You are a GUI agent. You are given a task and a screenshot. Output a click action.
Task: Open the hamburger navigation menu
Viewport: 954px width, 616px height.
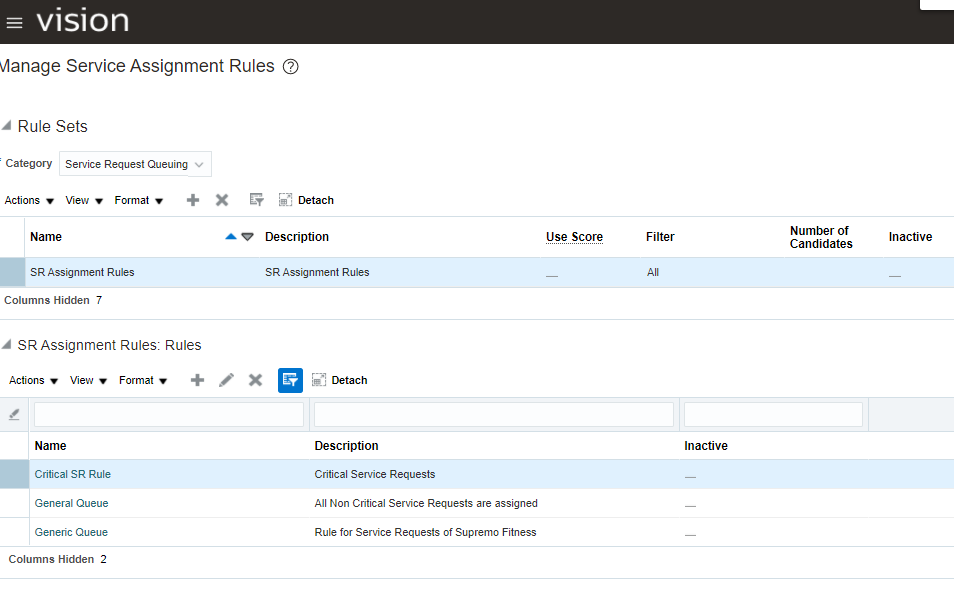(14, 23)
